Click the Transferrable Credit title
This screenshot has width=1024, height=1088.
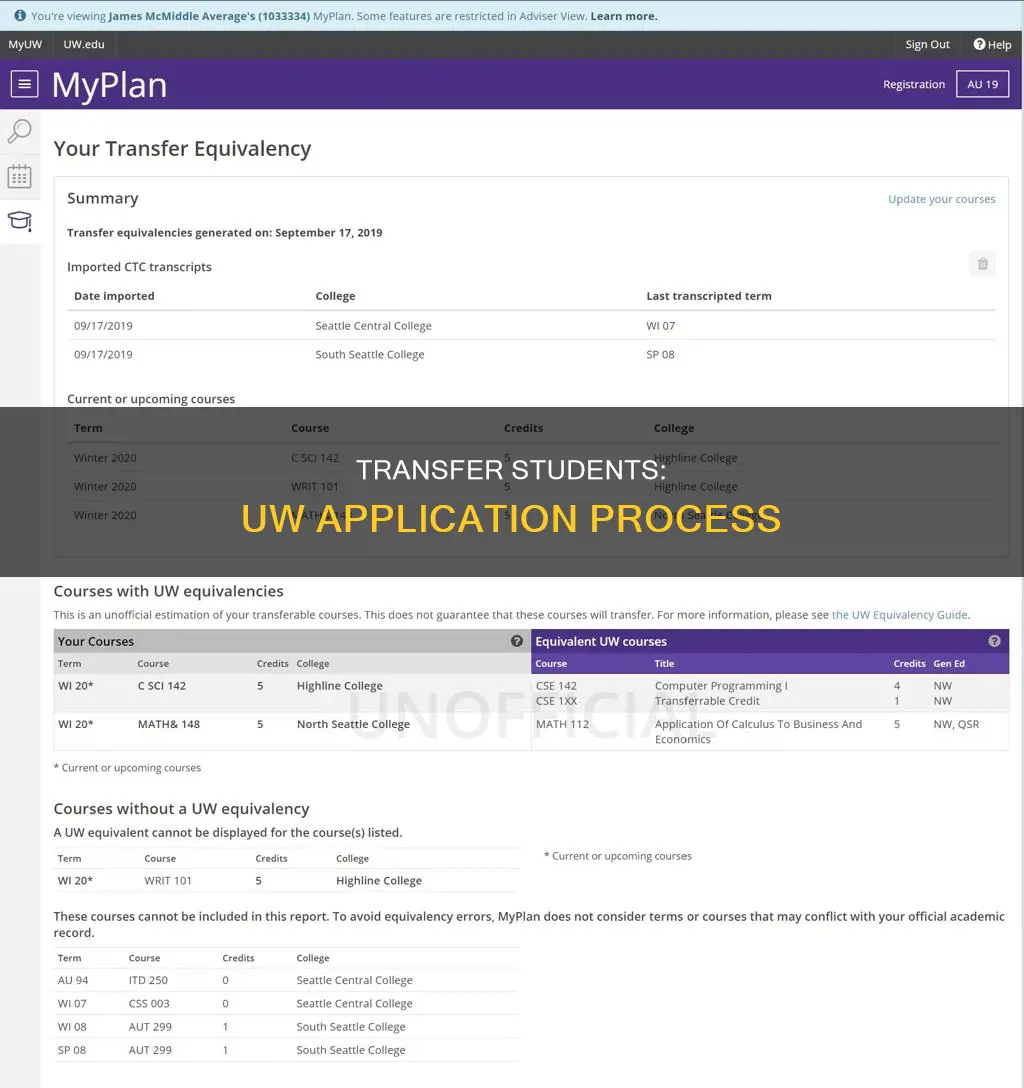coord(707,701)
